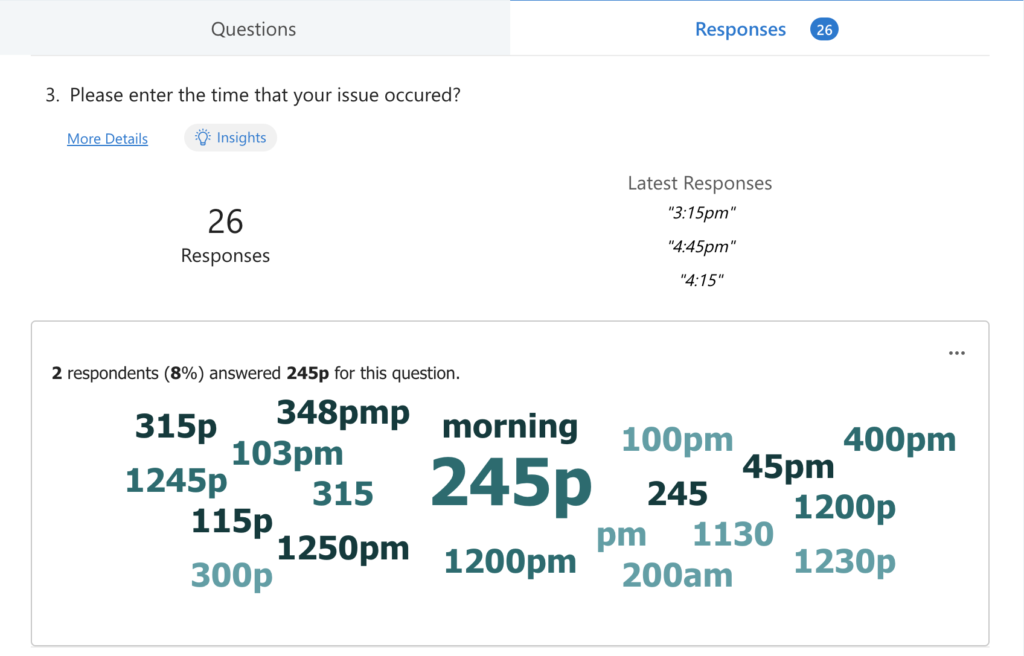The width and height of the screenshot is (1024, 656).
Task: Click the word morning in cloud
Action: coord(510,427)
